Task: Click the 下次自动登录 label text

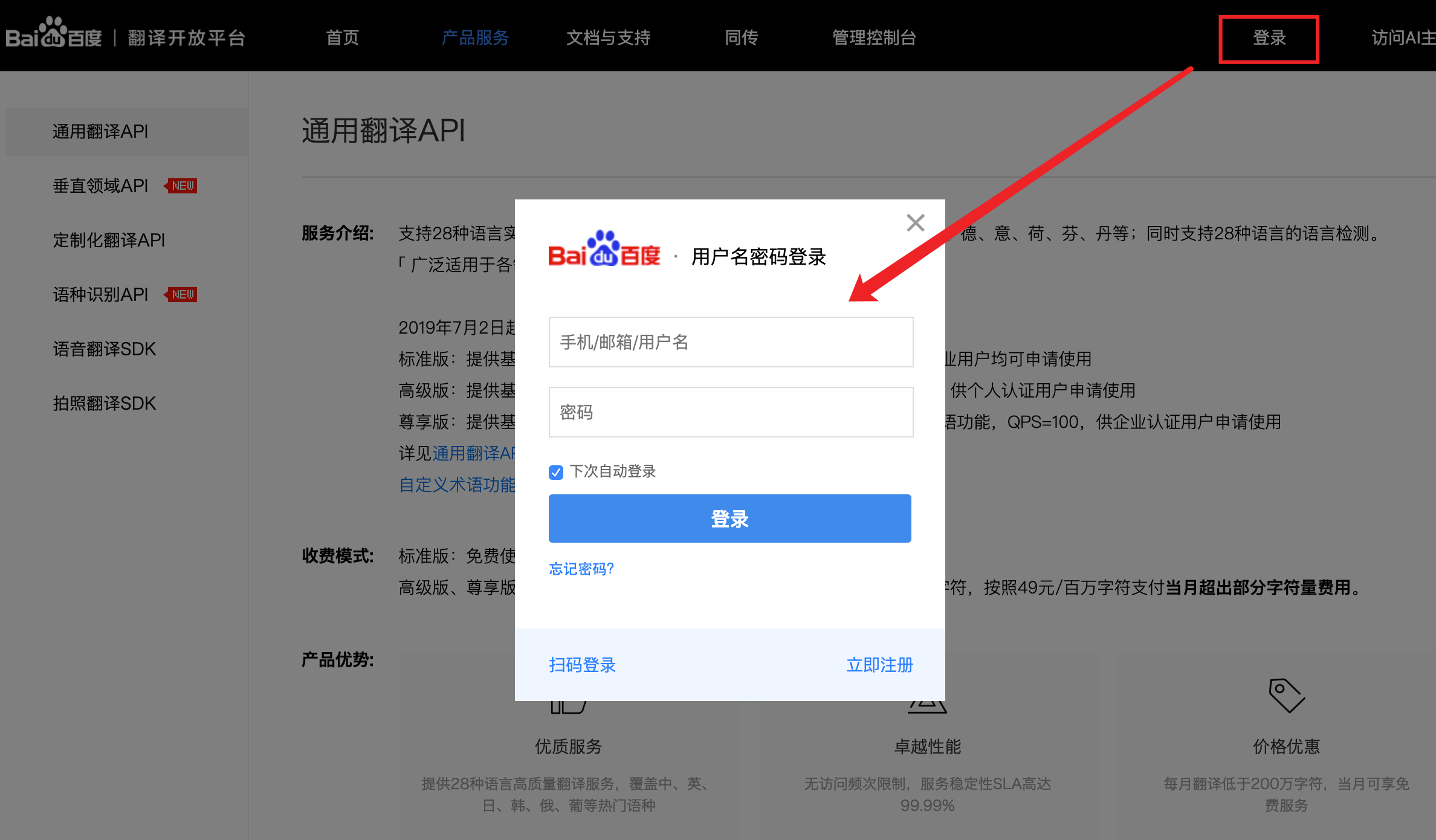Action: pyautogui.click(x=613, y=471)
